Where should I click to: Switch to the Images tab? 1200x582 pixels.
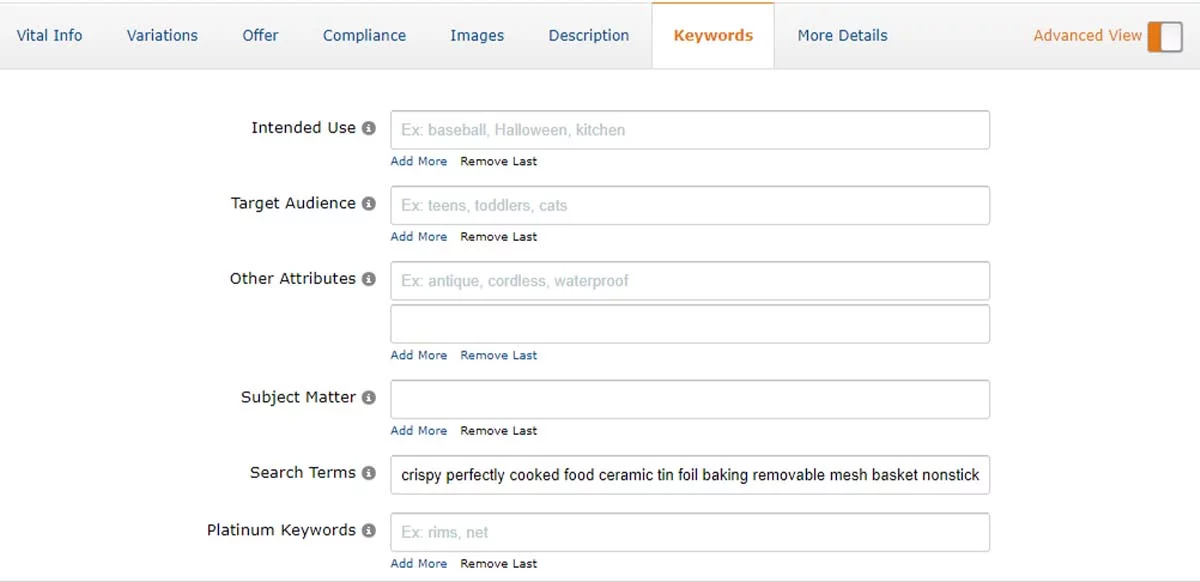pyautogui.click(x=477, y=34)
